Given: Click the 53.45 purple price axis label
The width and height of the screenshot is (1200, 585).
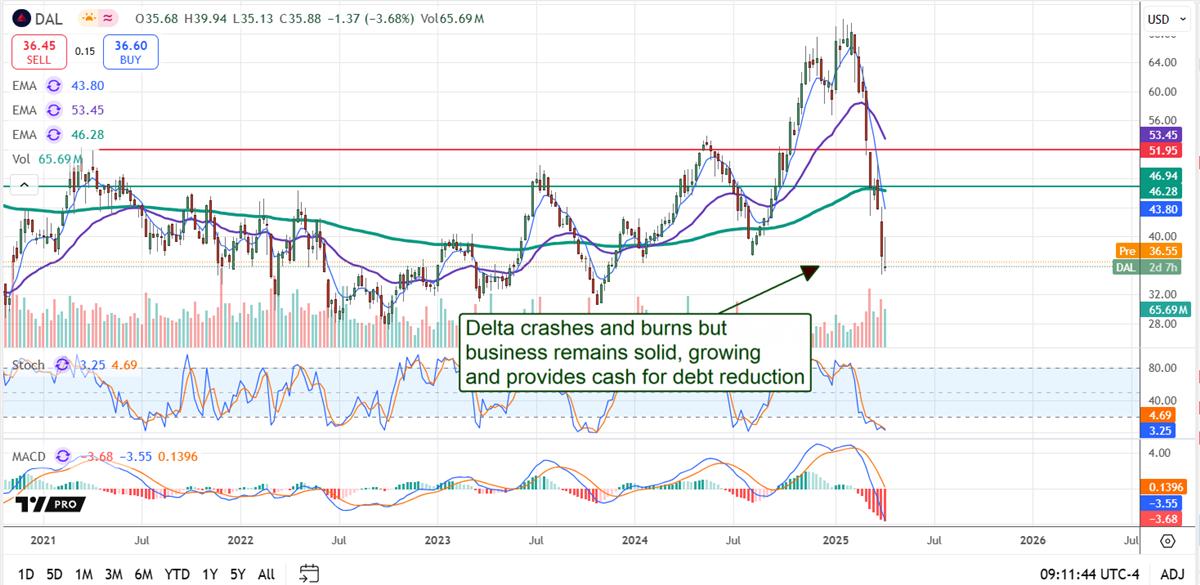Looking at the screenshot, I should tap(1163, 134).
